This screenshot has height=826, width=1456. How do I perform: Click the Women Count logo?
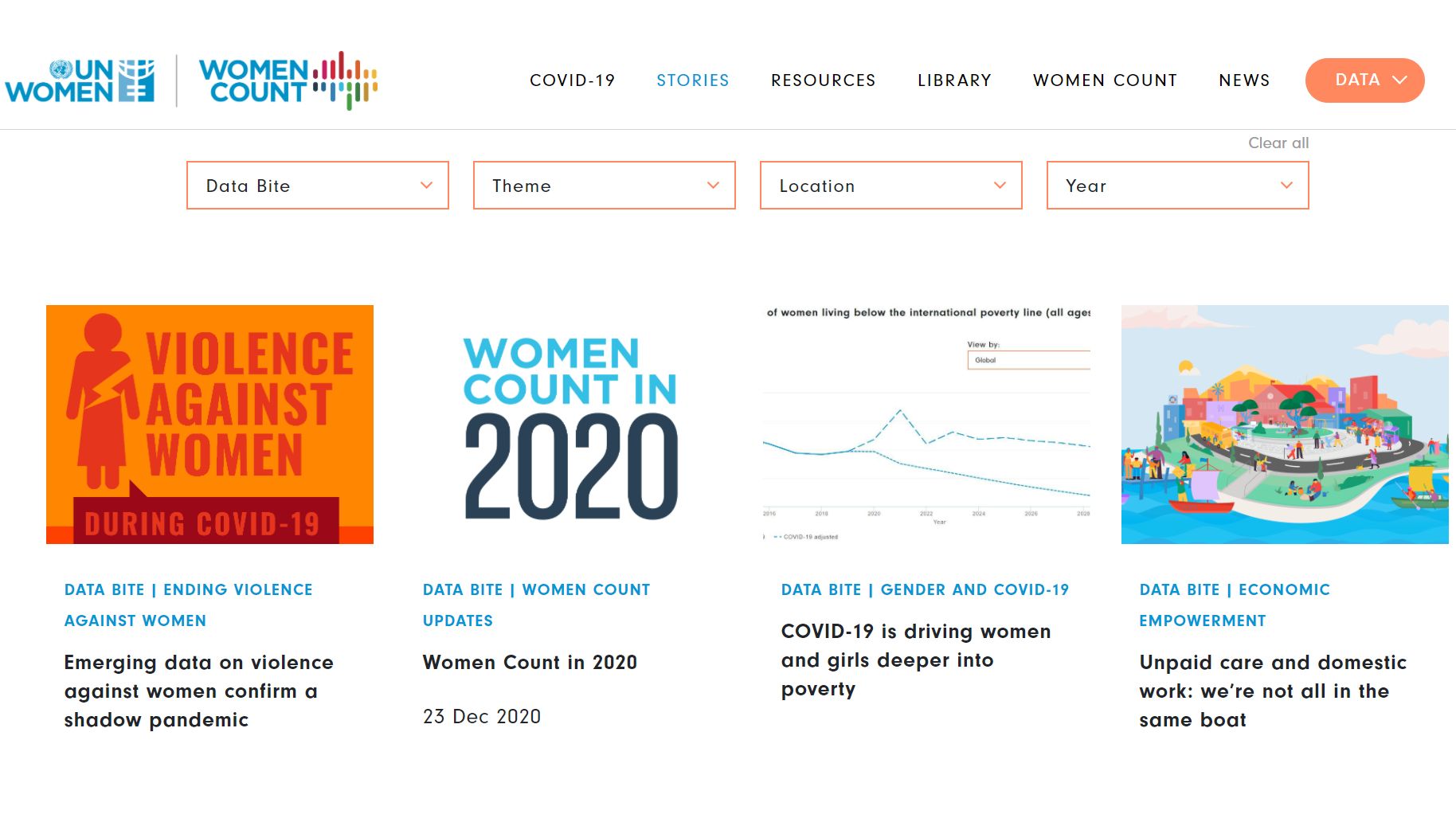pyautogui.click(x=288, y=80)
